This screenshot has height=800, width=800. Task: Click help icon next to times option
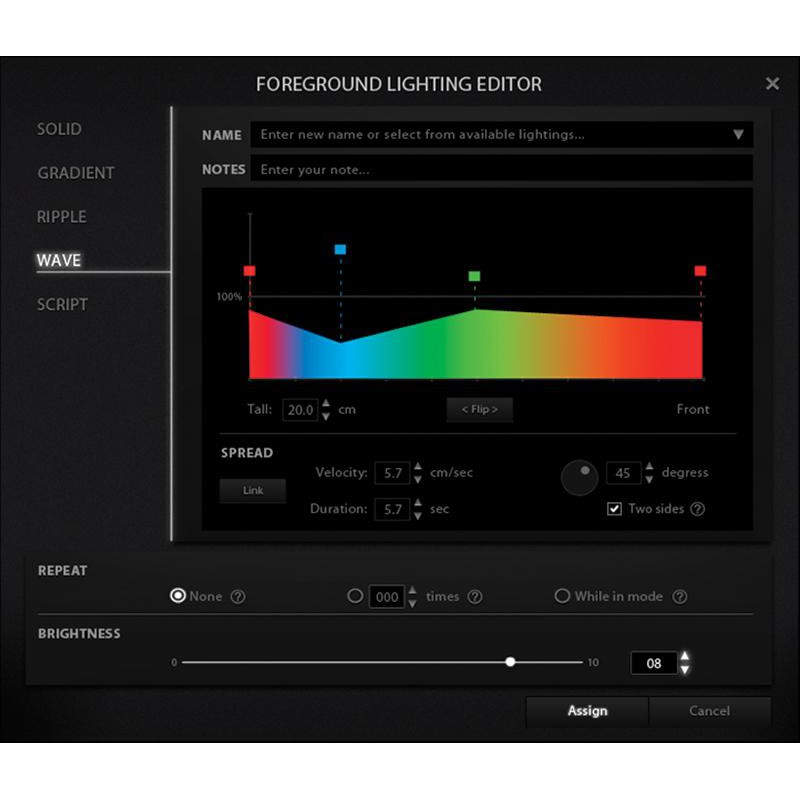475,597
